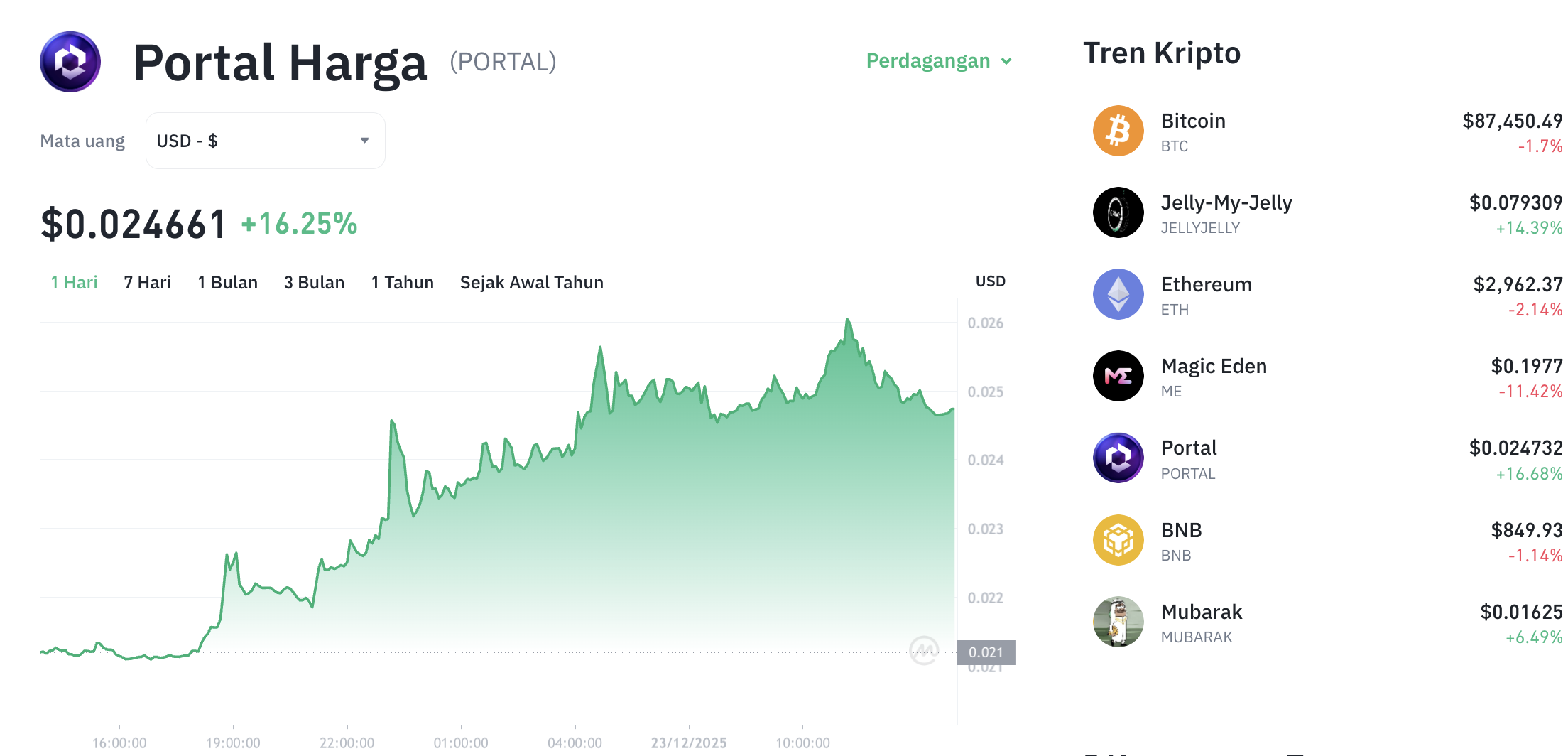This screenshot has height=756, width=1568.
Task: Click the BNB hexagon logo
Action: pos(1117,539)
